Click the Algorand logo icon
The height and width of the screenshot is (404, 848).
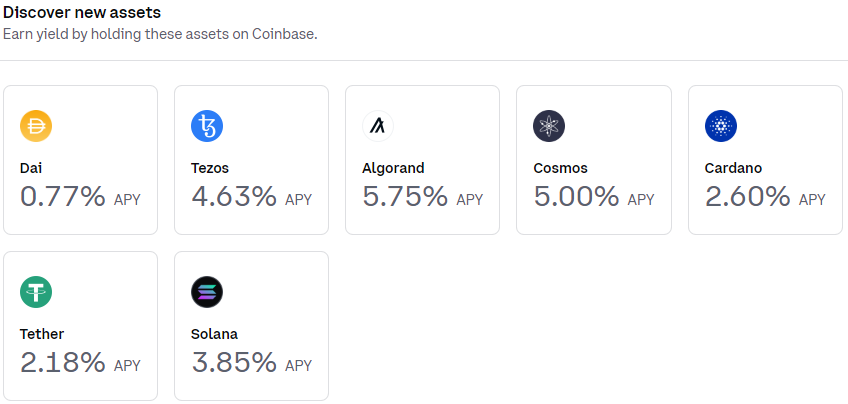coord(378,126)
